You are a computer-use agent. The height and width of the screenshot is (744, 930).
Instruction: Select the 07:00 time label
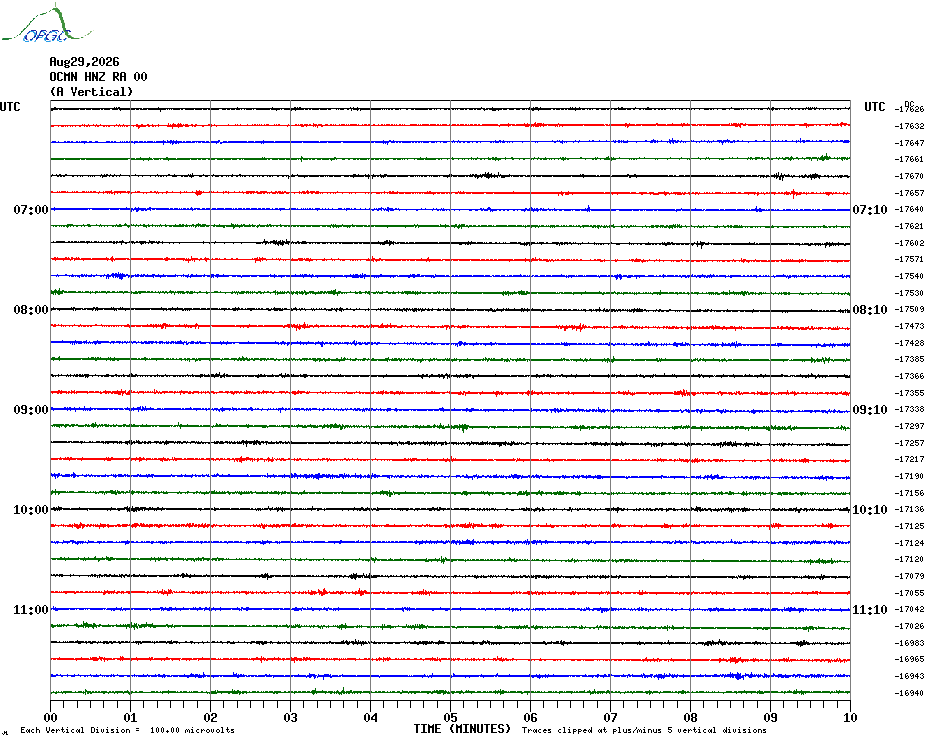click(31, 209)
